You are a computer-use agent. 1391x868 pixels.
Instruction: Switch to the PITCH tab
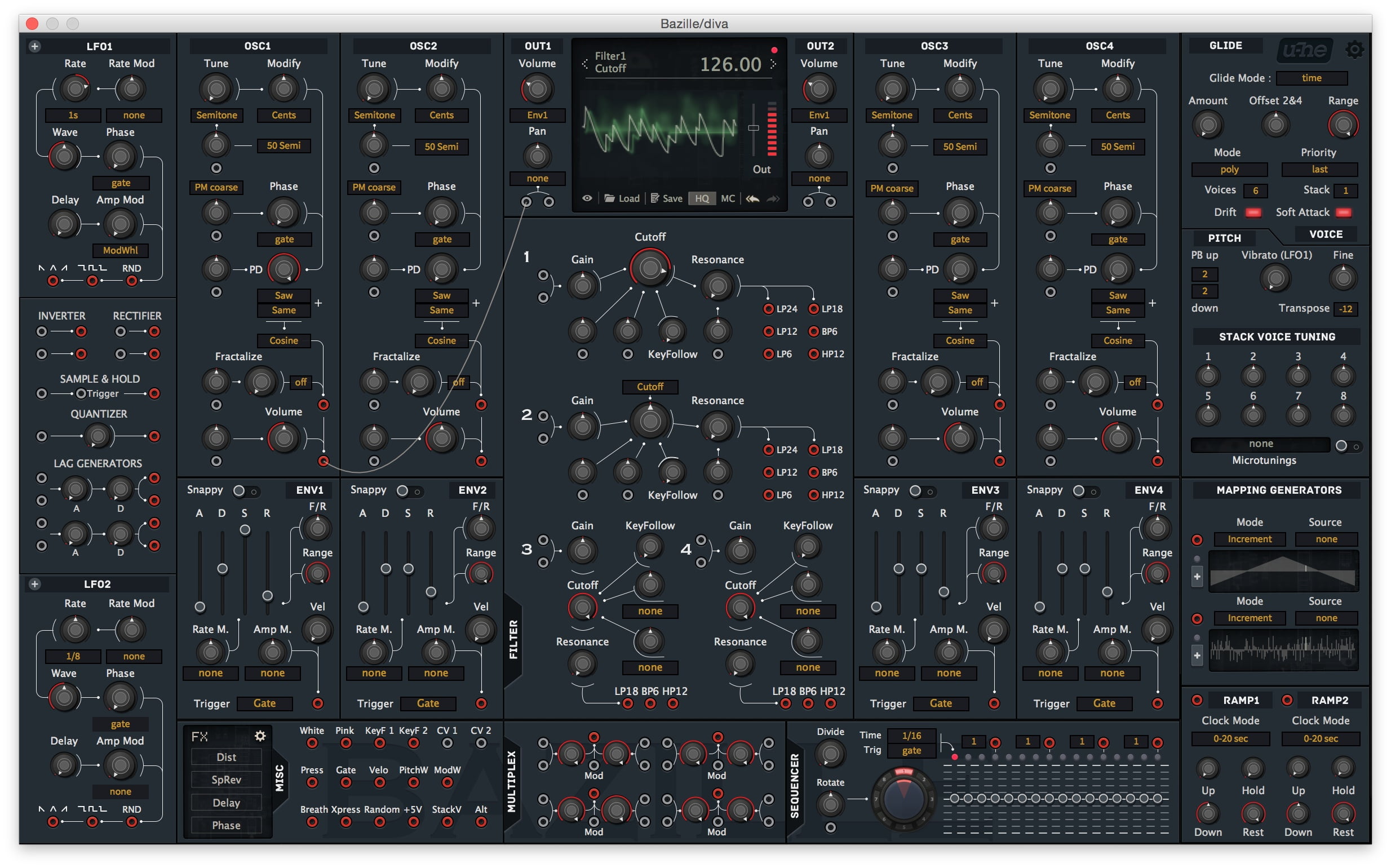[x=1224, y=238]
